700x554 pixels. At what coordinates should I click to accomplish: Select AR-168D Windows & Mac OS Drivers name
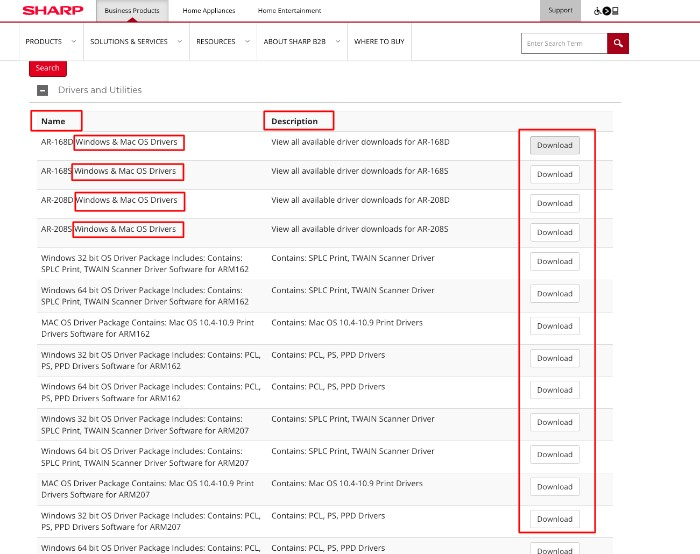[109, 142]
